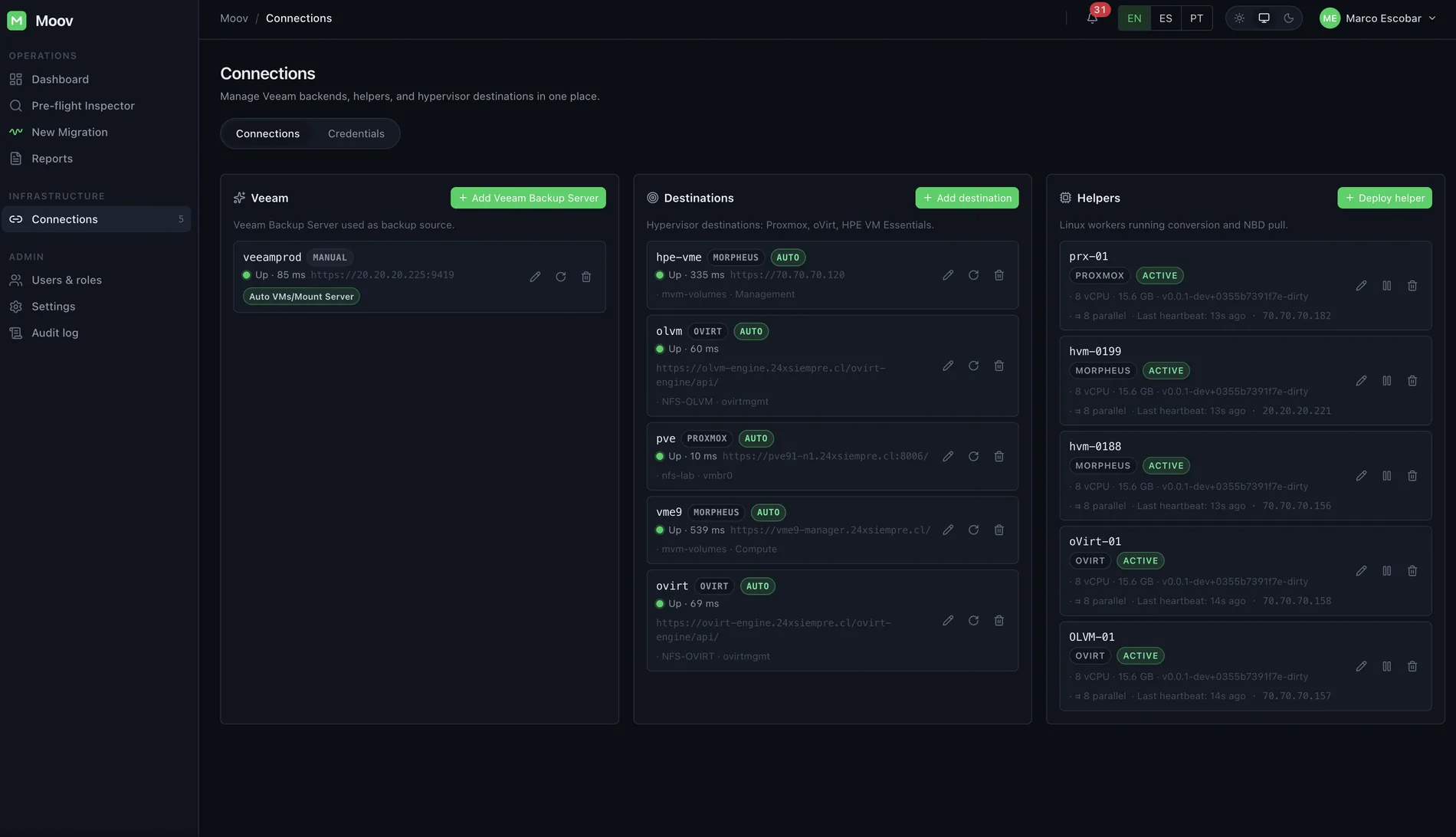Refresh the vme9 destination
The height and width of the screenshot is (837, 1456).
pyautogui.click(x=973, y=530)
